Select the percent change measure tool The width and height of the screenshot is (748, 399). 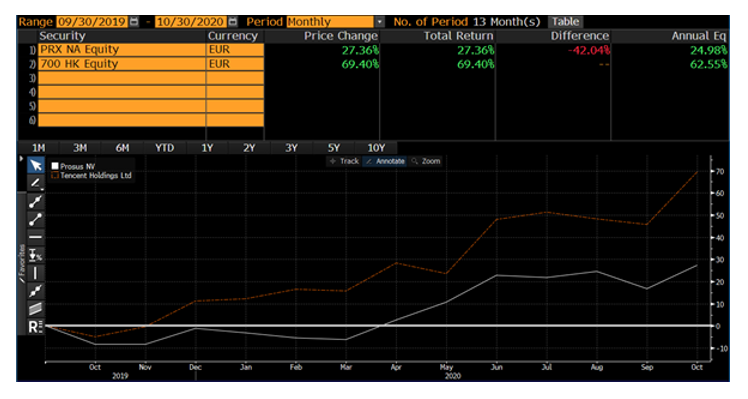click(36, 255)
